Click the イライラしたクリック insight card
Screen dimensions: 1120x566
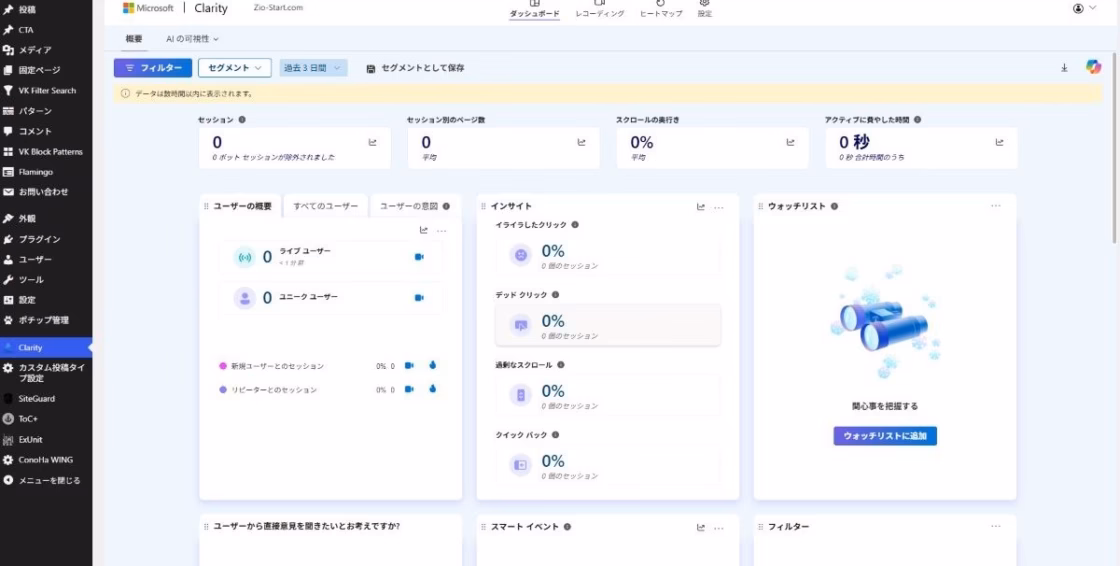click(608, 255)
